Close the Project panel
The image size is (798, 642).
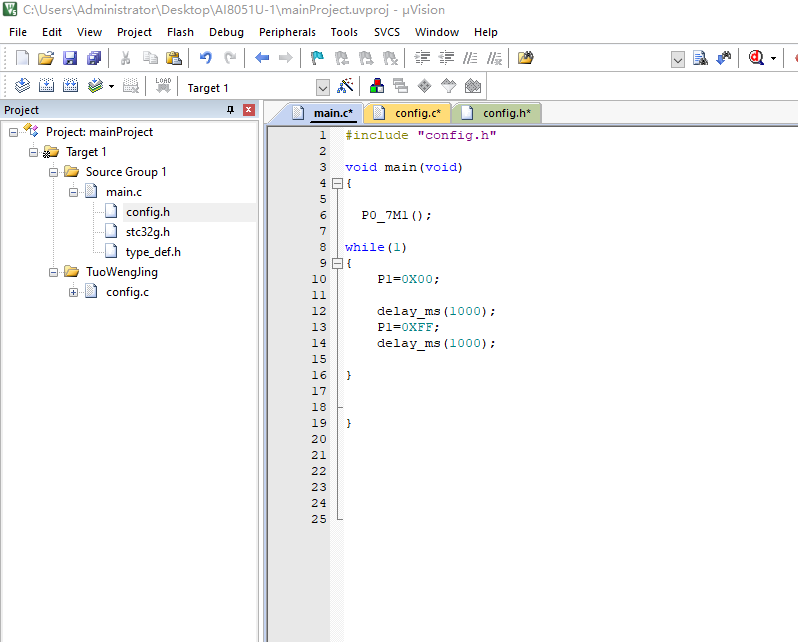point(249,110)
